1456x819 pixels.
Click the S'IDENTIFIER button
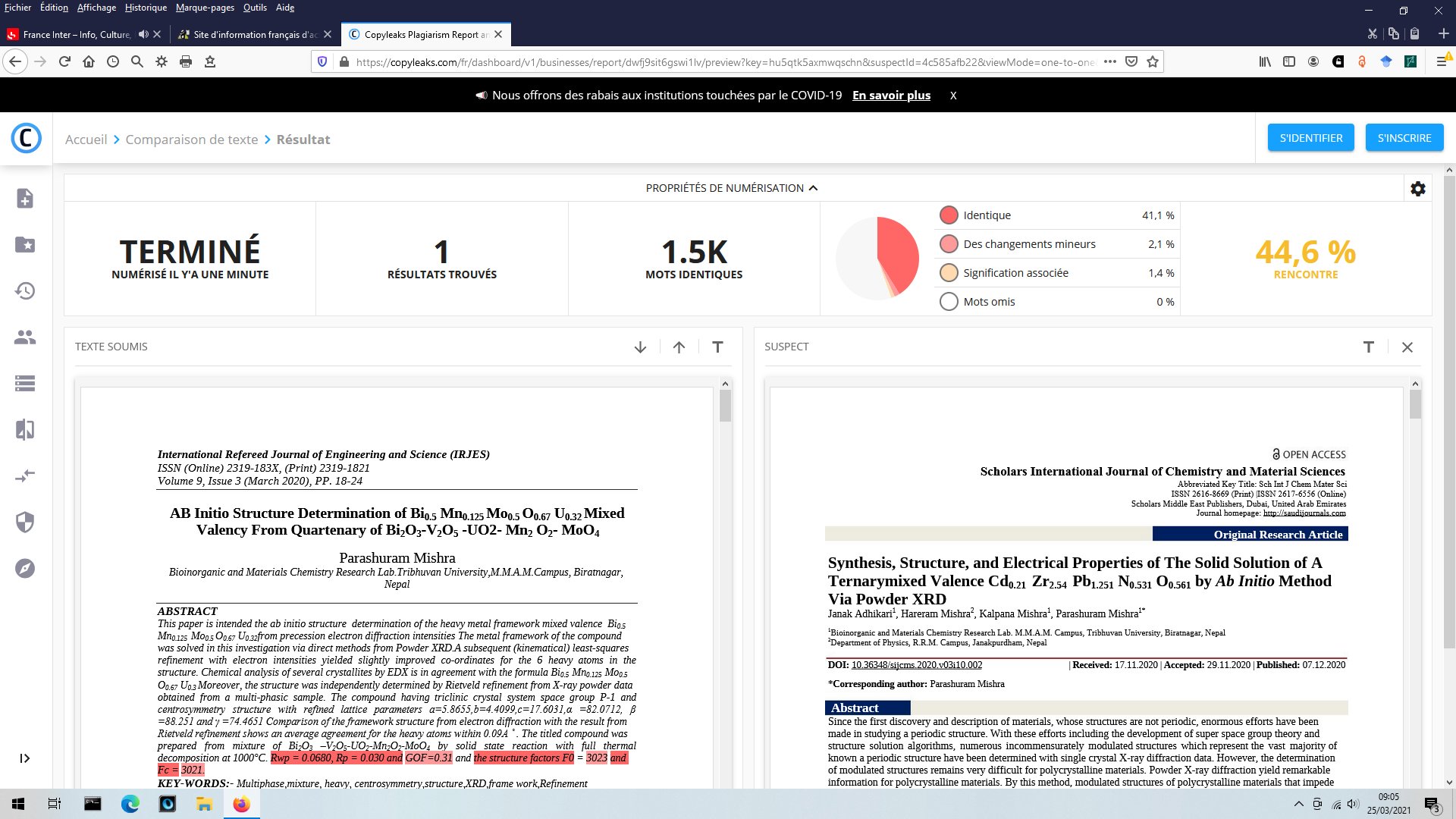1310,138
